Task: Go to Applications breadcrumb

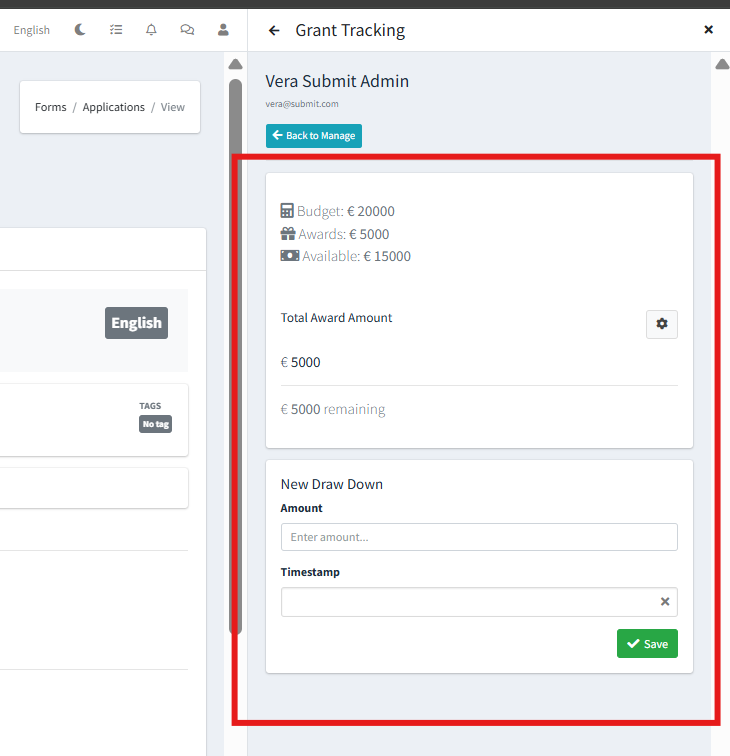Action: click(113, 107)
